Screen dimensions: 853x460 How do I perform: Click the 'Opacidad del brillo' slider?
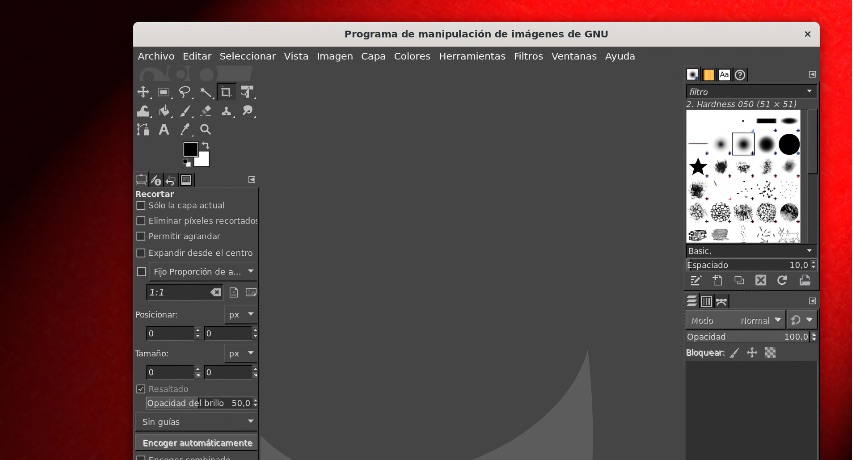(x=199, y=403)
